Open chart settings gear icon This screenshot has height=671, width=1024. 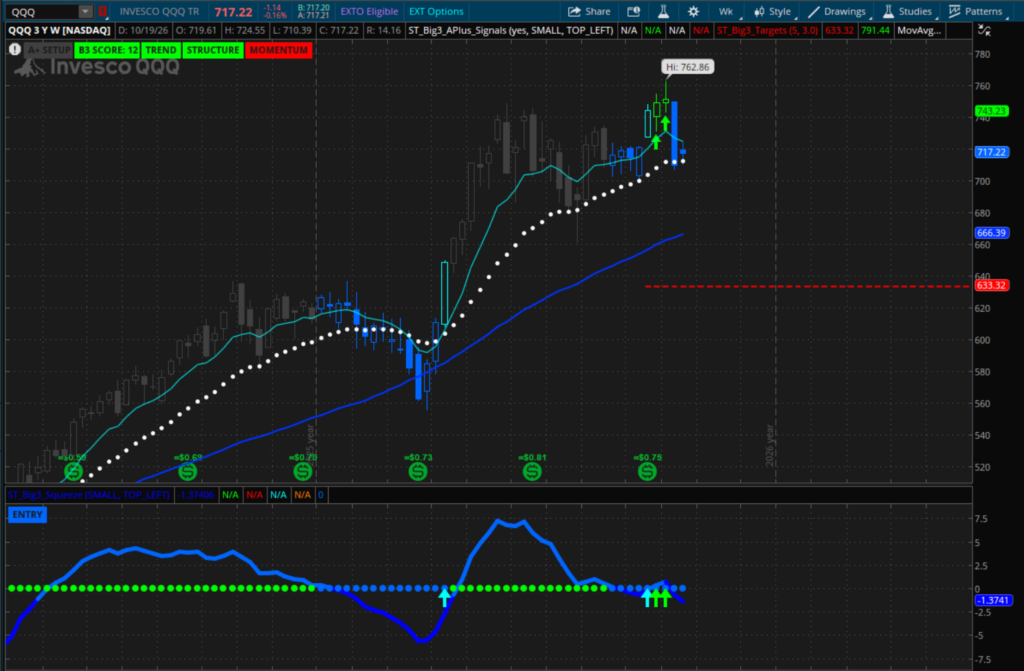(x=693, y=11)
